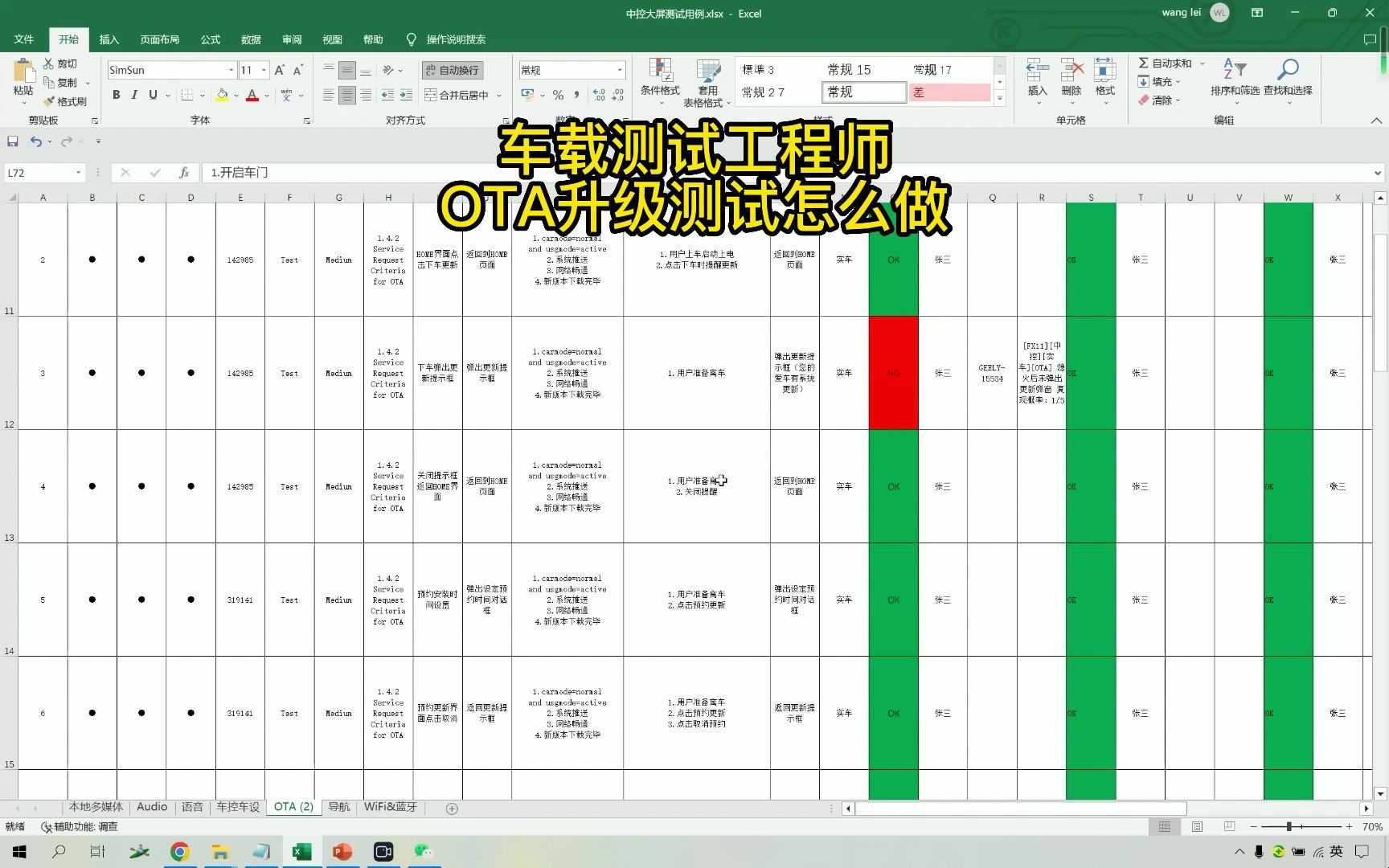Open the number format 常规 dropdown
The width and height of the screenshot is (1389, 868).
[x=620, y=70]
